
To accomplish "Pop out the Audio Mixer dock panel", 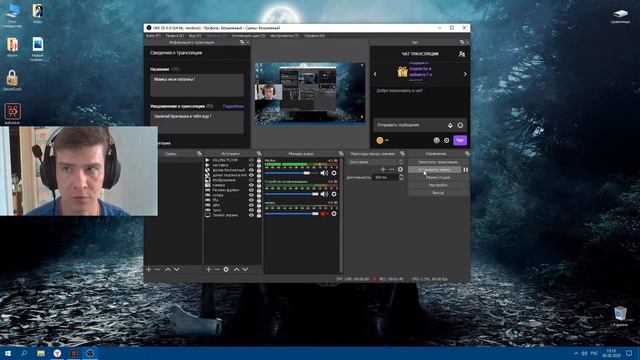I will click(341, 154).
